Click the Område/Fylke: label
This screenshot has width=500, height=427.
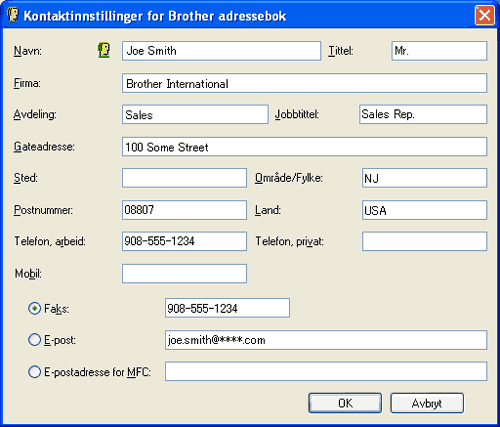tap(289, 178)
